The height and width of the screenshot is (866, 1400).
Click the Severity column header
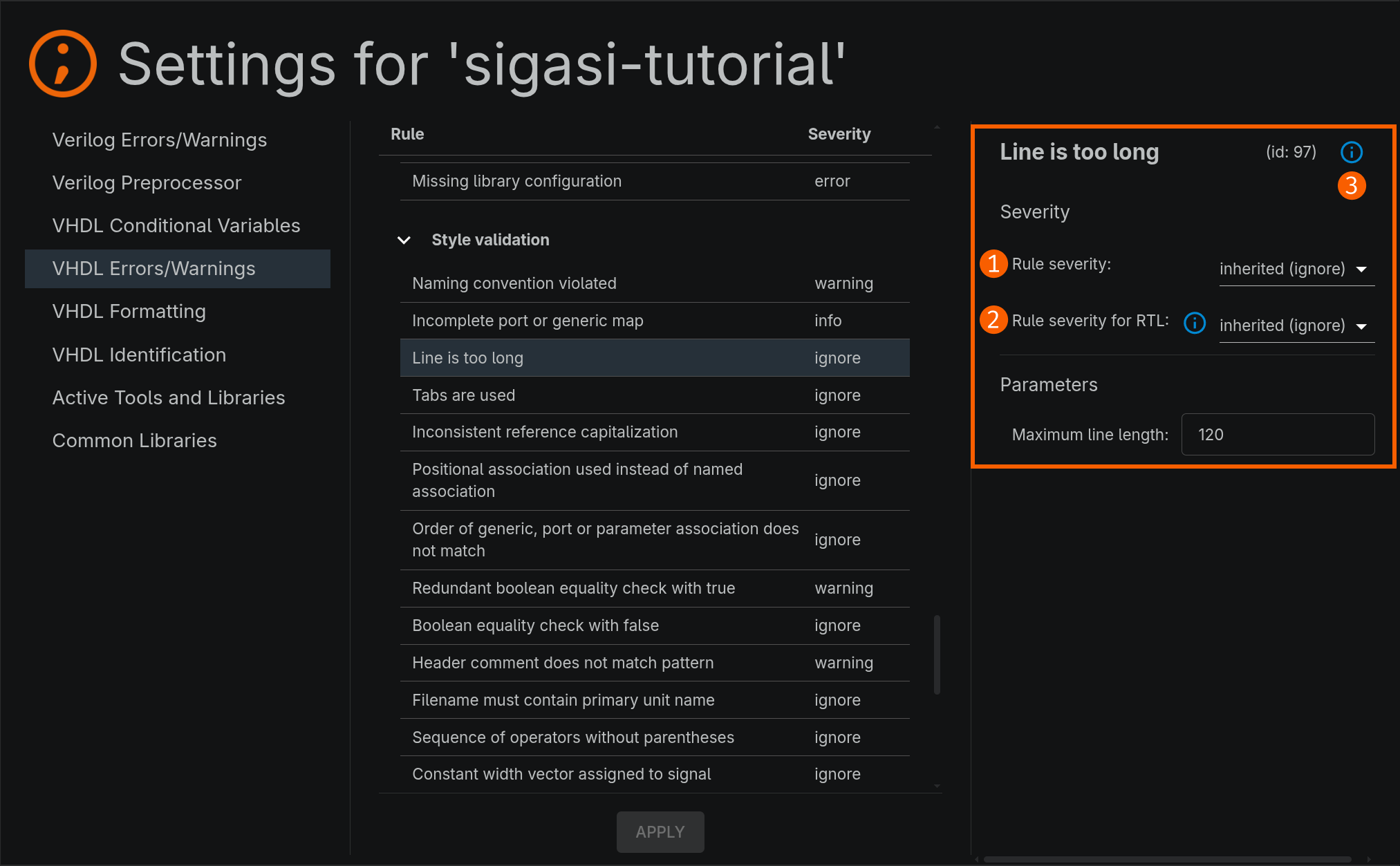coord(839,134)
